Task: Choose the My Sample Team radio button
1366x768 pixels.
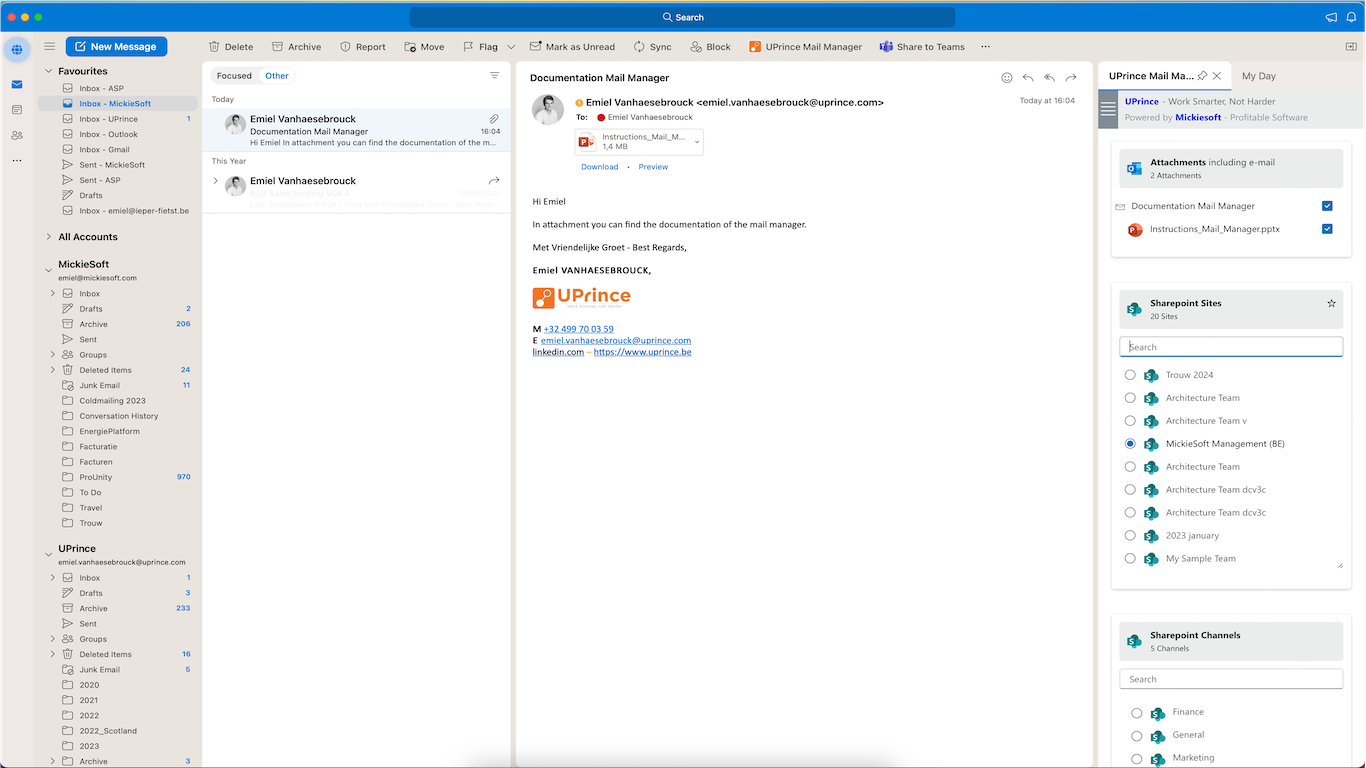Action: (x=1130, y=559)
